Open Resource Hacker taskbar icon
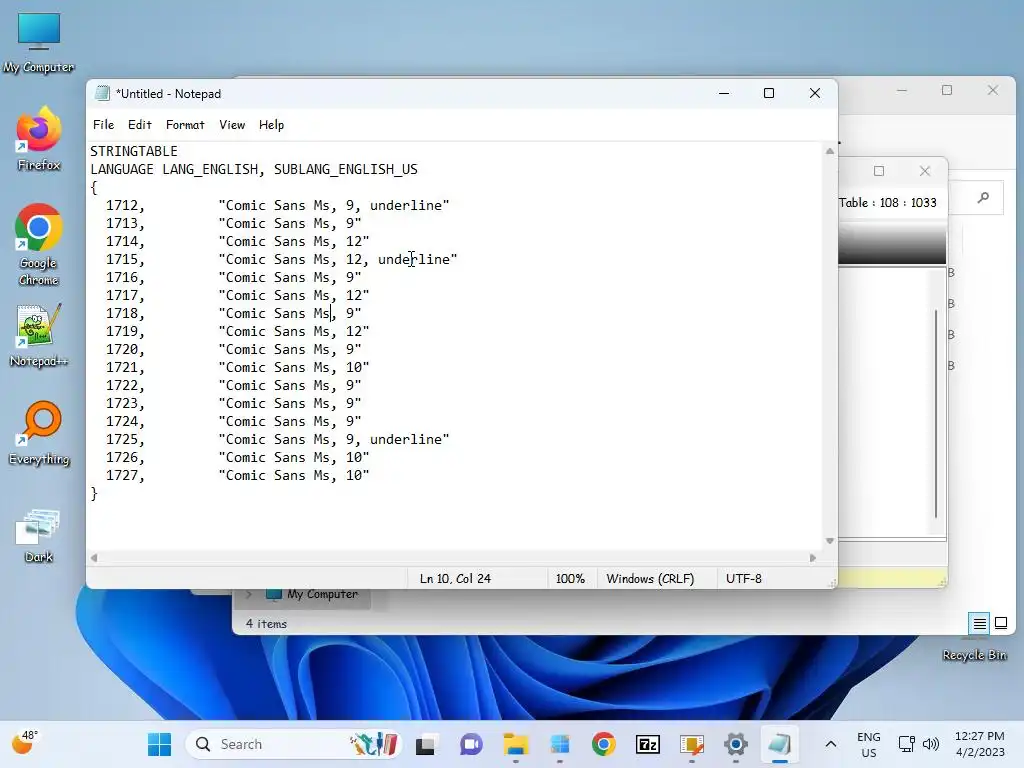The height and width of the screenshot is (768, 1024). pos(692,744)
